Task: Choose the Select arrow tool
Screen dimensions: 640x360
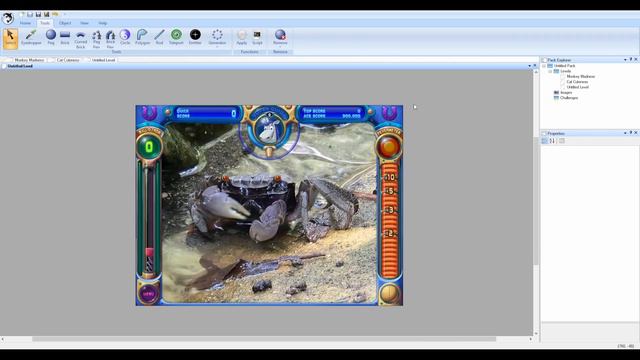Action: coord(10,38)
